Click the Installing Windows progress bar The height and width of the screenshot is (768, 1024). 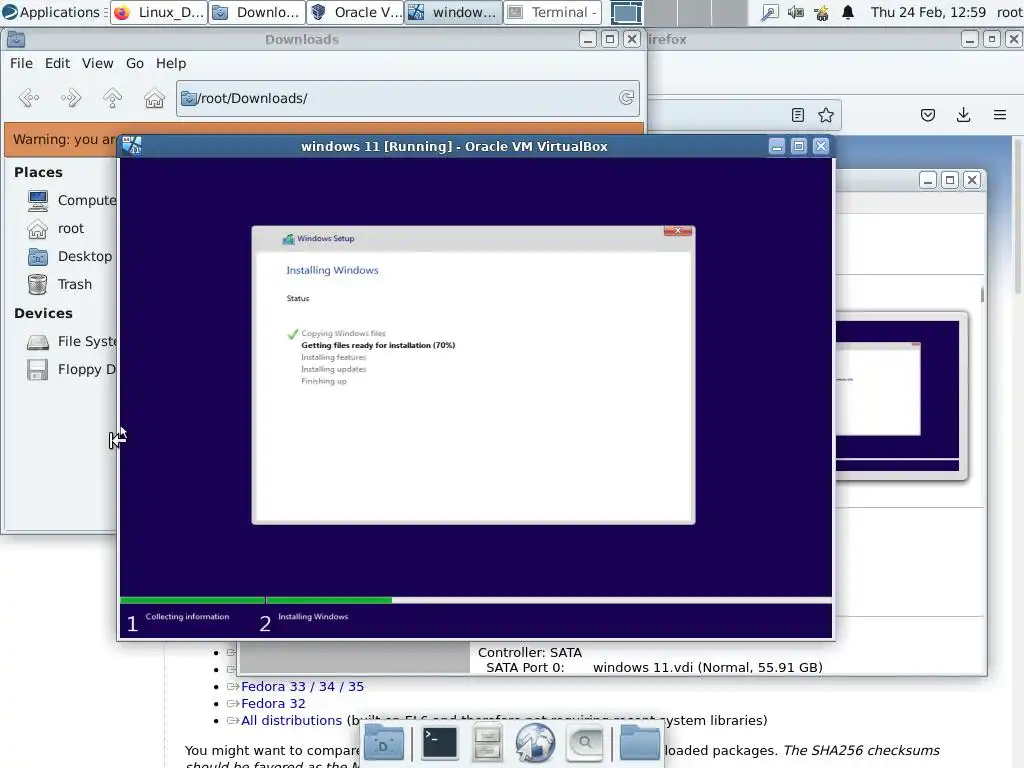coord(549,600)
